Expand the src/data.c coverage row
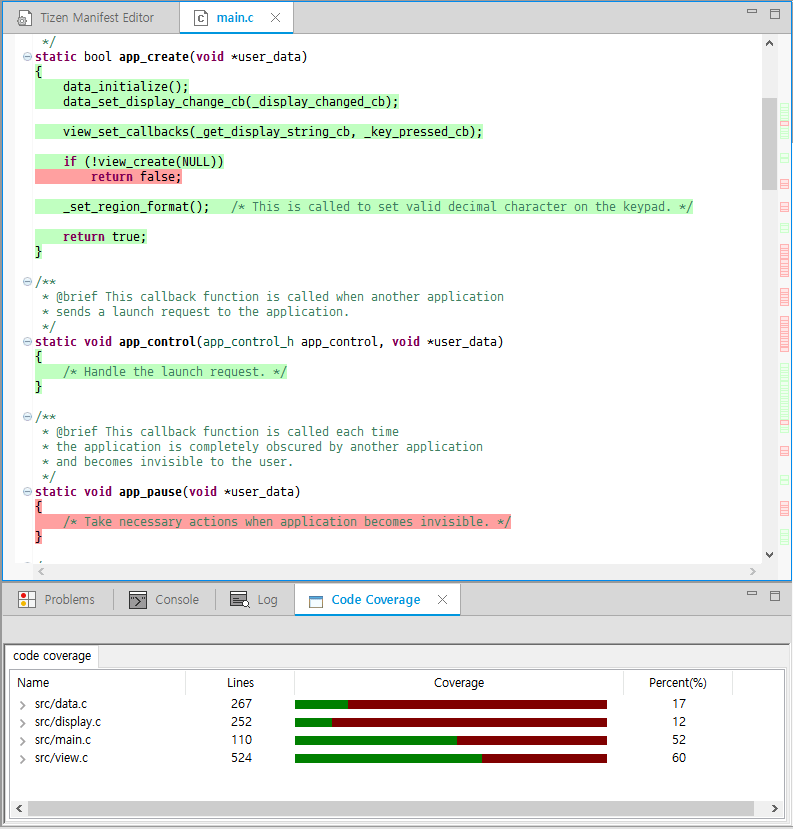This screenshot has width=793, height=829. point(22,705)
